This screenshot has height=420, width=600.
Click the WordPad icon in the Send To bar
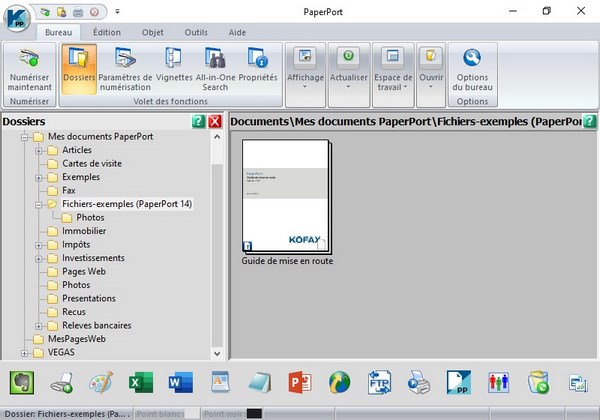click(220, 383)
